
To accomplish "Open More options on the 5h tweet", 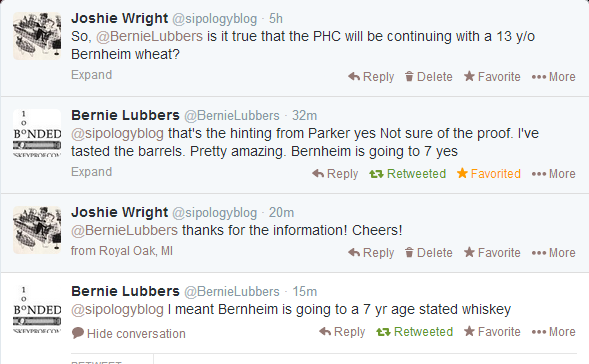I will [x=553, y=77].
